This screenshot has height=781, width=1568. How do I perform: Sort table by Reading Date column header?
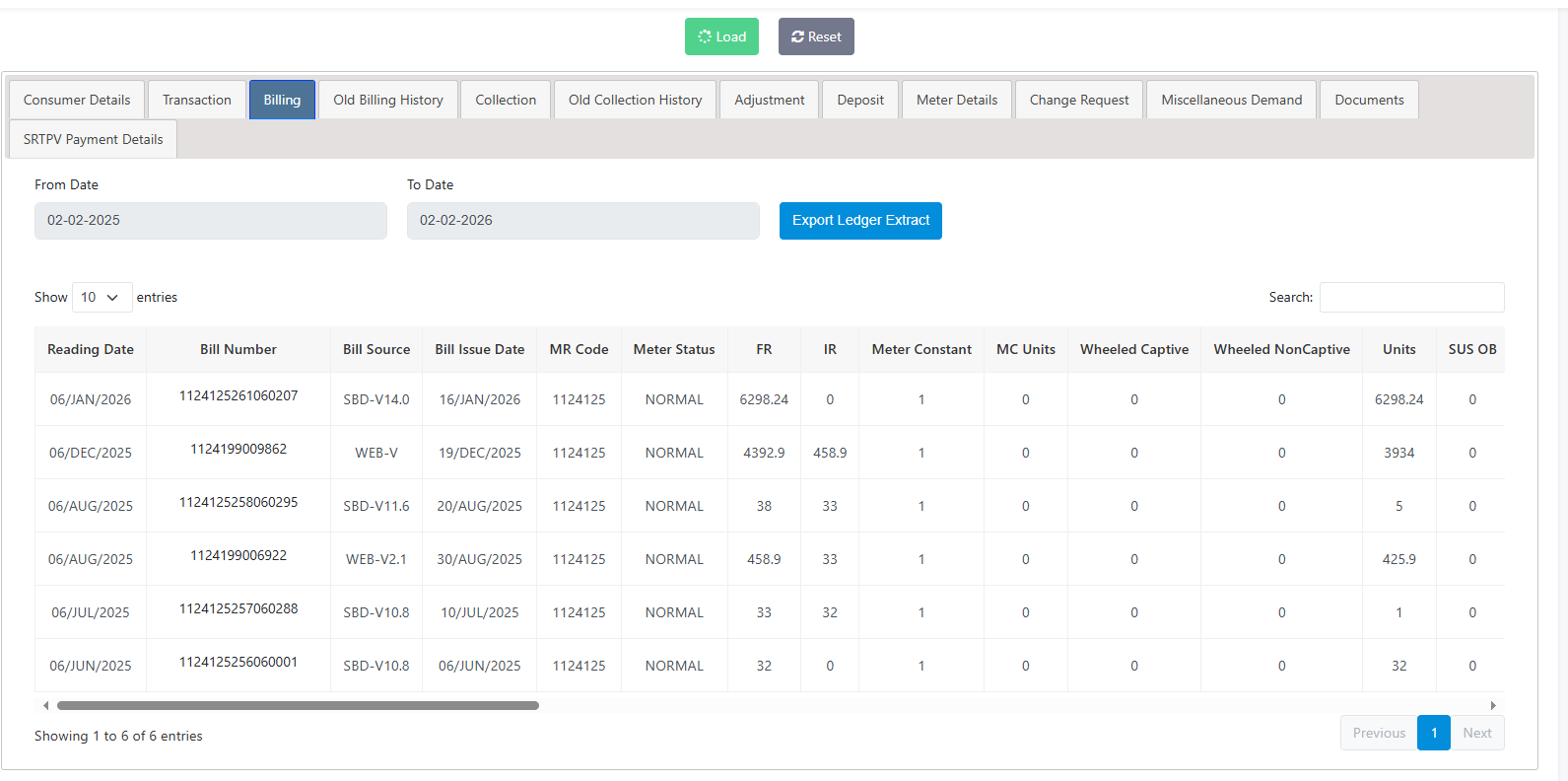91,349
